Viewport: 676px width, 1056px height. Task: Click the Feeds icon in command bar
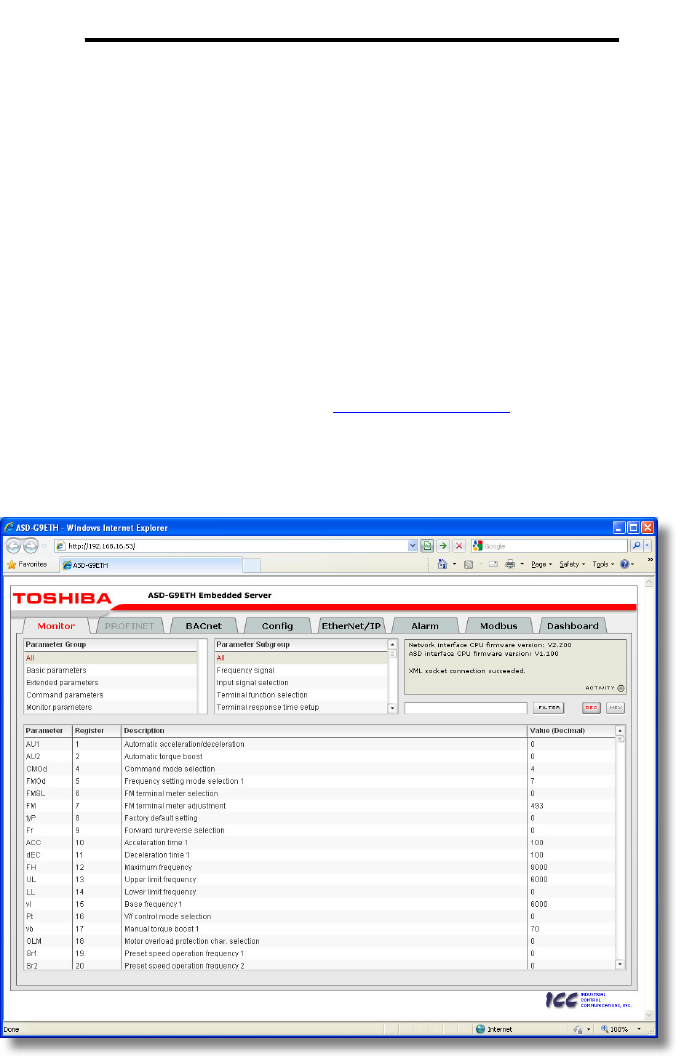tap(469, 564)
